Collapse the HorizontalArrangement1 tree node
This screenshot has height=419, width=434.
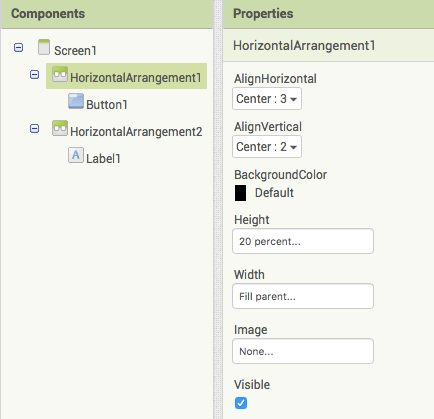(35, 75)
